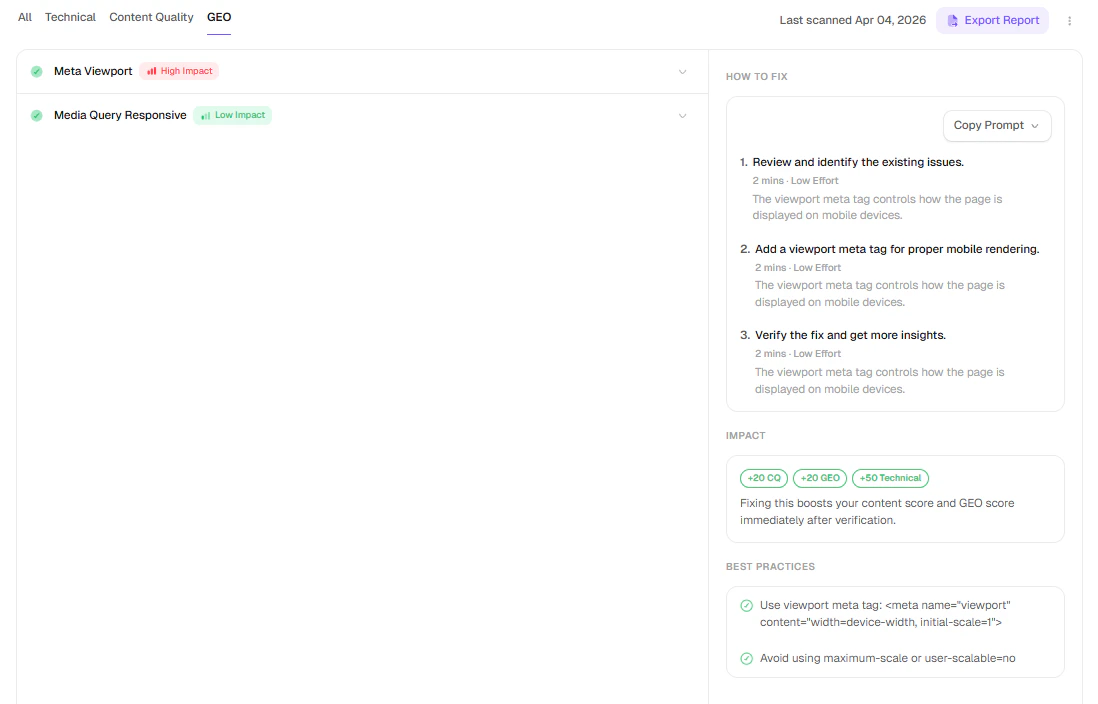Screen dimensions: 1098x704
Task: Click step 'Add a viewport meta tag for proper mobile rendering.'
Action: pos(897,249)
